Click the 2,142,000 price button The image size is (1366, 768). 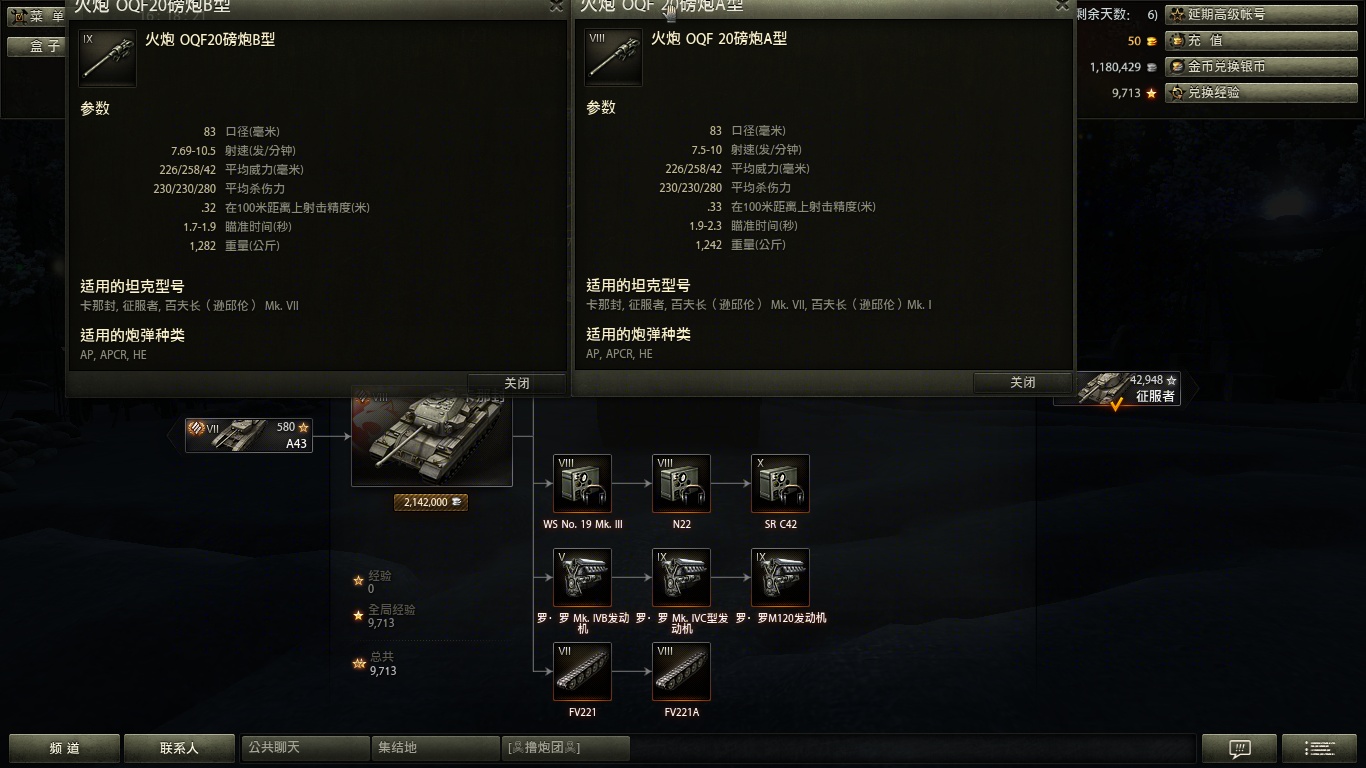pyautogui.click(x=431, y=502)
